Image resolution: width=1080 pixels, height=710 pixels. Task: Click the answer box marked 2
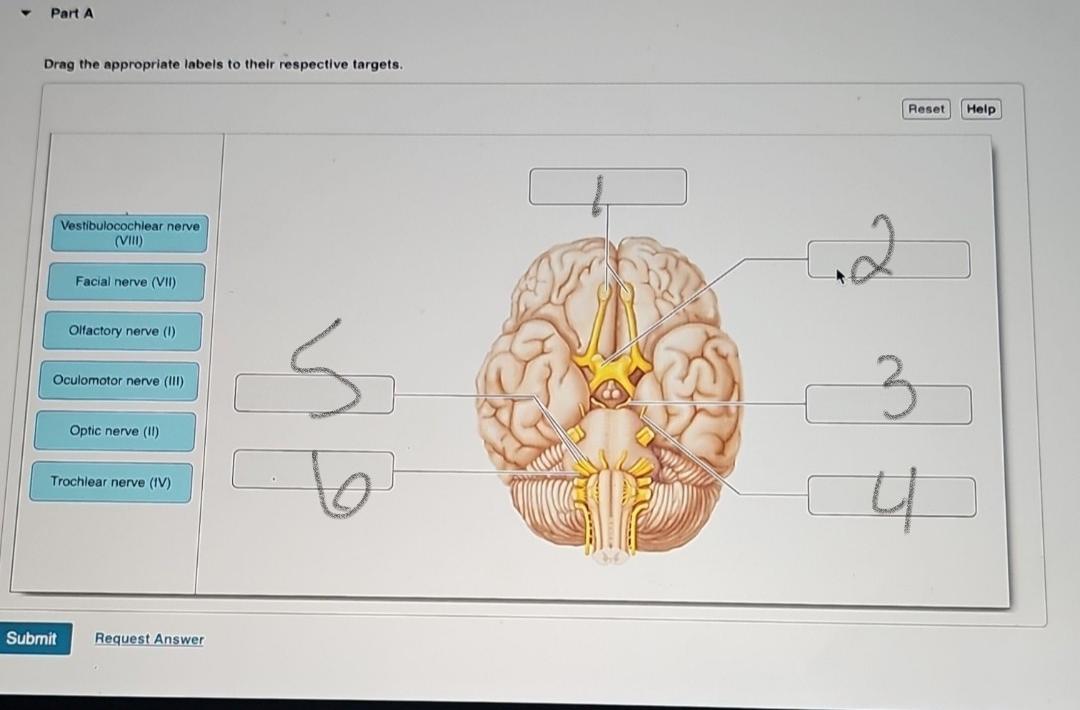tap(887, 258)
